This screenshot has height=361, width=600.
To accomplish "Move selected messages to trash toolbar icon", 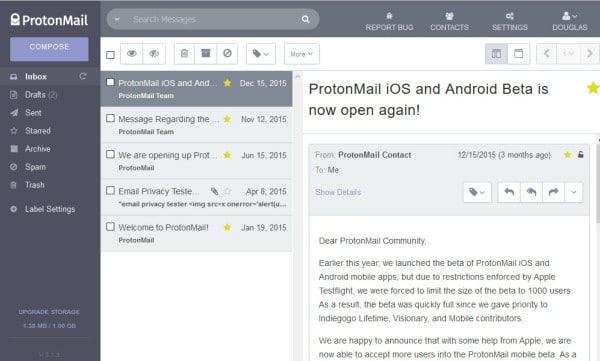I will point(184,54).
